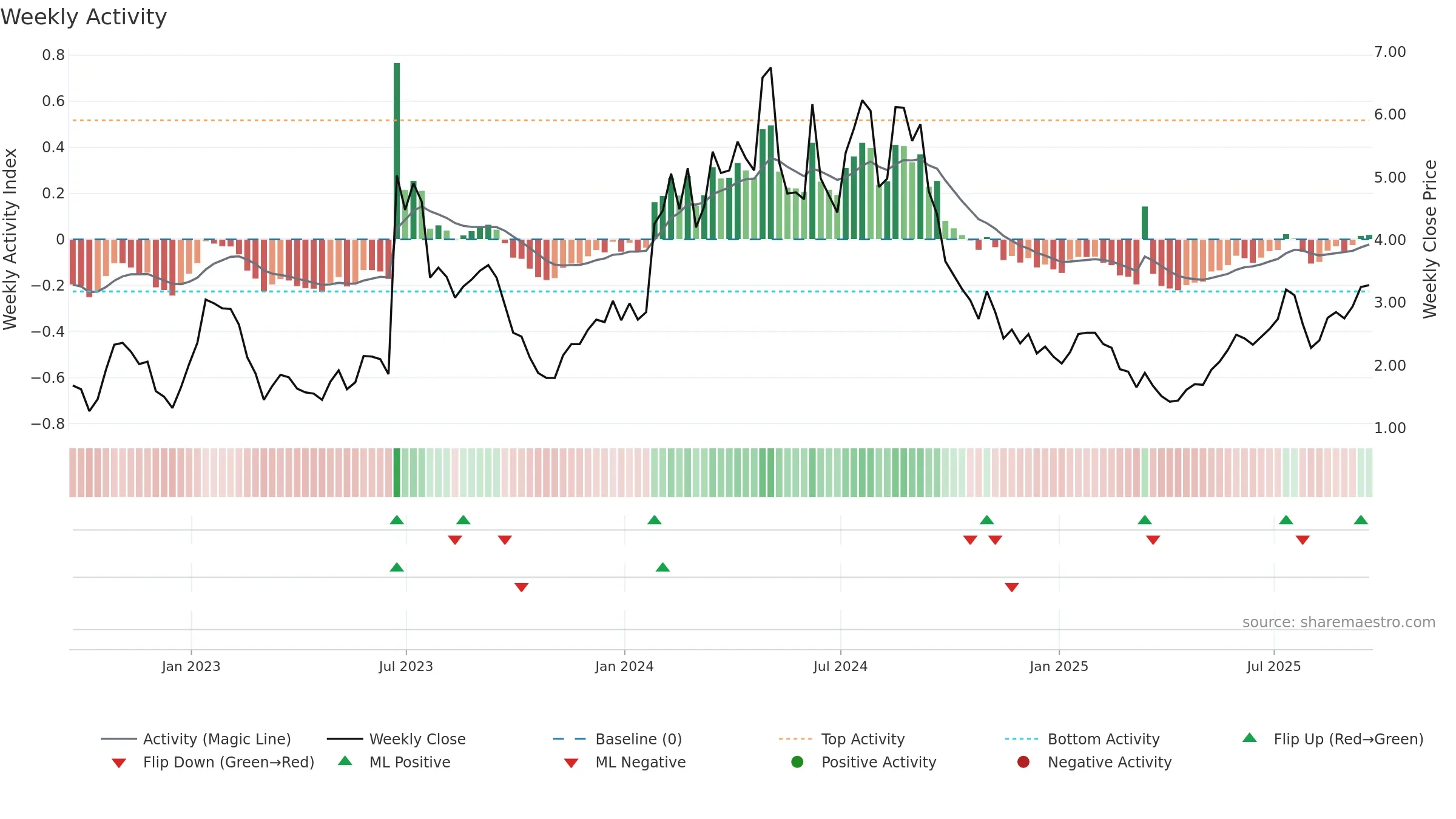Toggle ML Negative legend entry
Viewport: 1456px width, 819px height.
(x=625, y=762)
